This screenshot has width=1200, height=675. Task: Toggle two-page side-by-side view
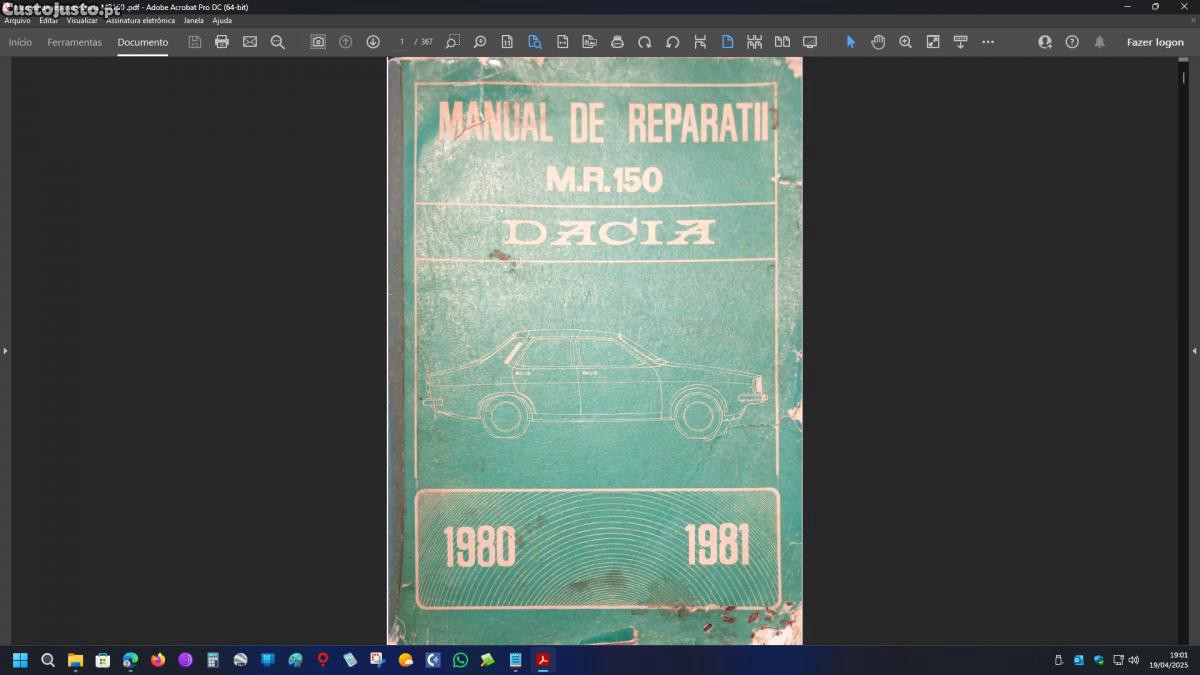point(782,42)
